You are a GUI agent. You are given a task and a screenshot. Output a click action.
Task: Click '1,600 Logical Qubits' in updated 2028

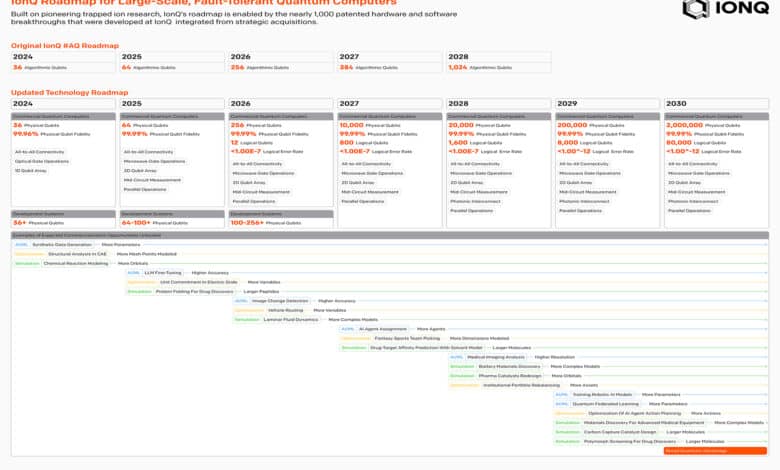click(x=475, y=143)
